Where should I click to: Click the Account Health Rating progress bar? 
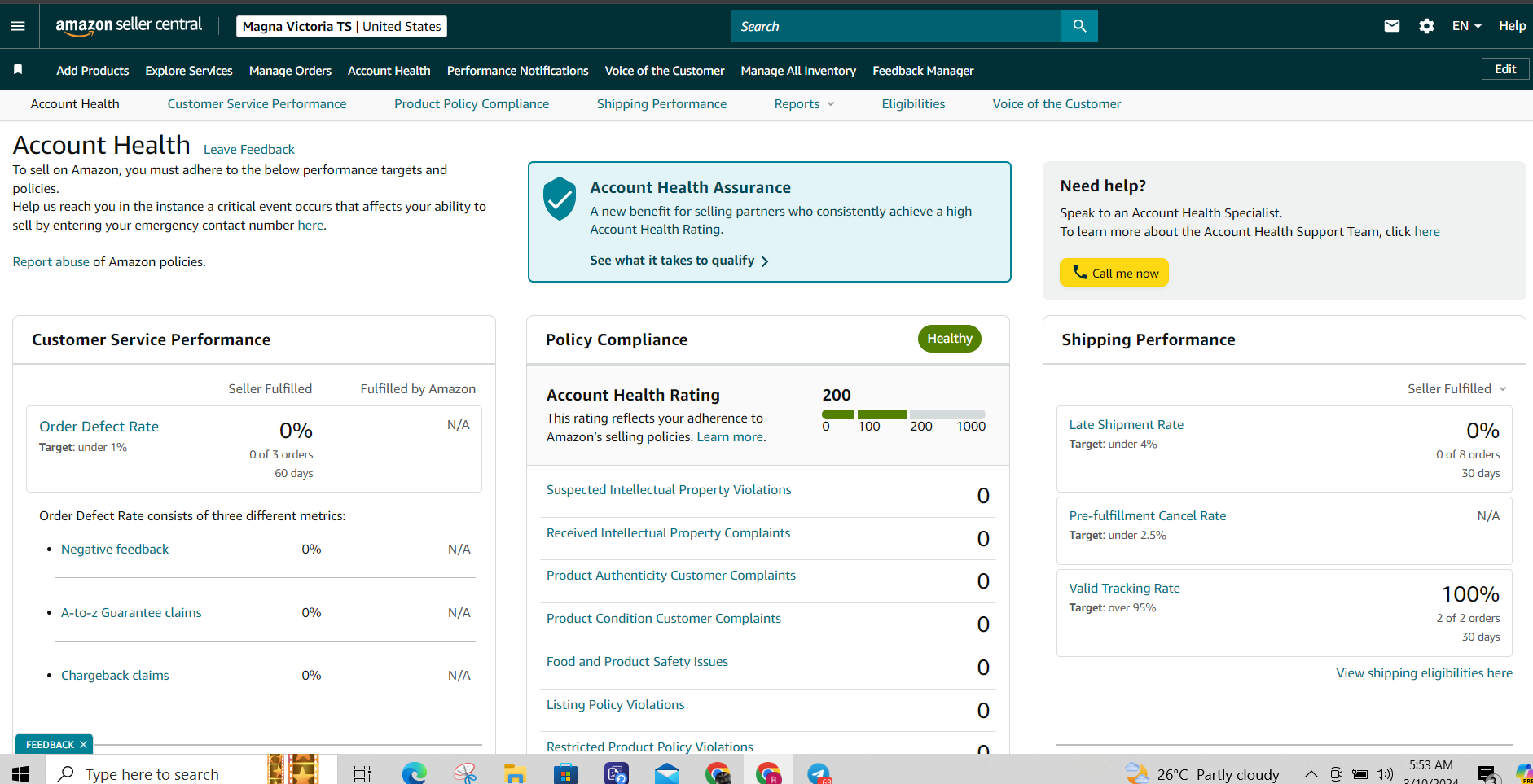(903, 414)
